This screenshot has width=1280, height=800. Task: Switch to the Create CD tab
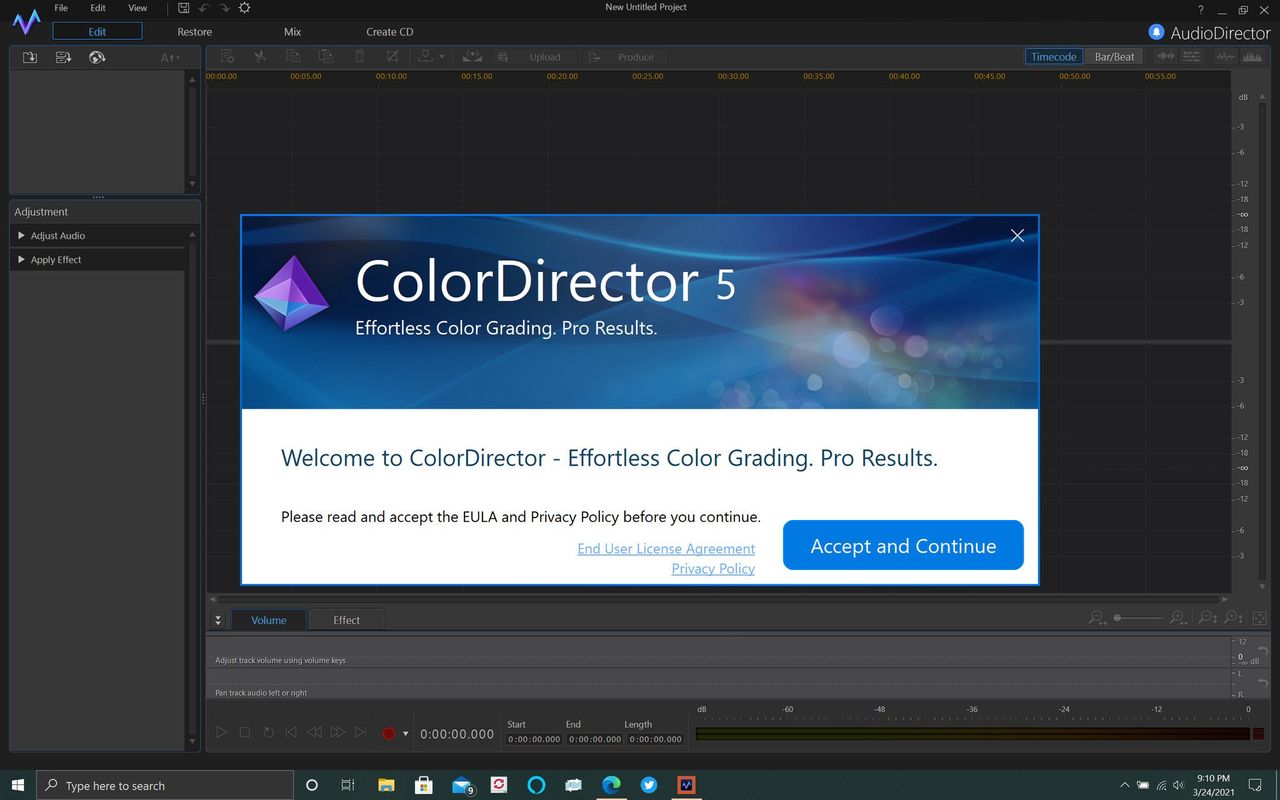coord(390,31)
